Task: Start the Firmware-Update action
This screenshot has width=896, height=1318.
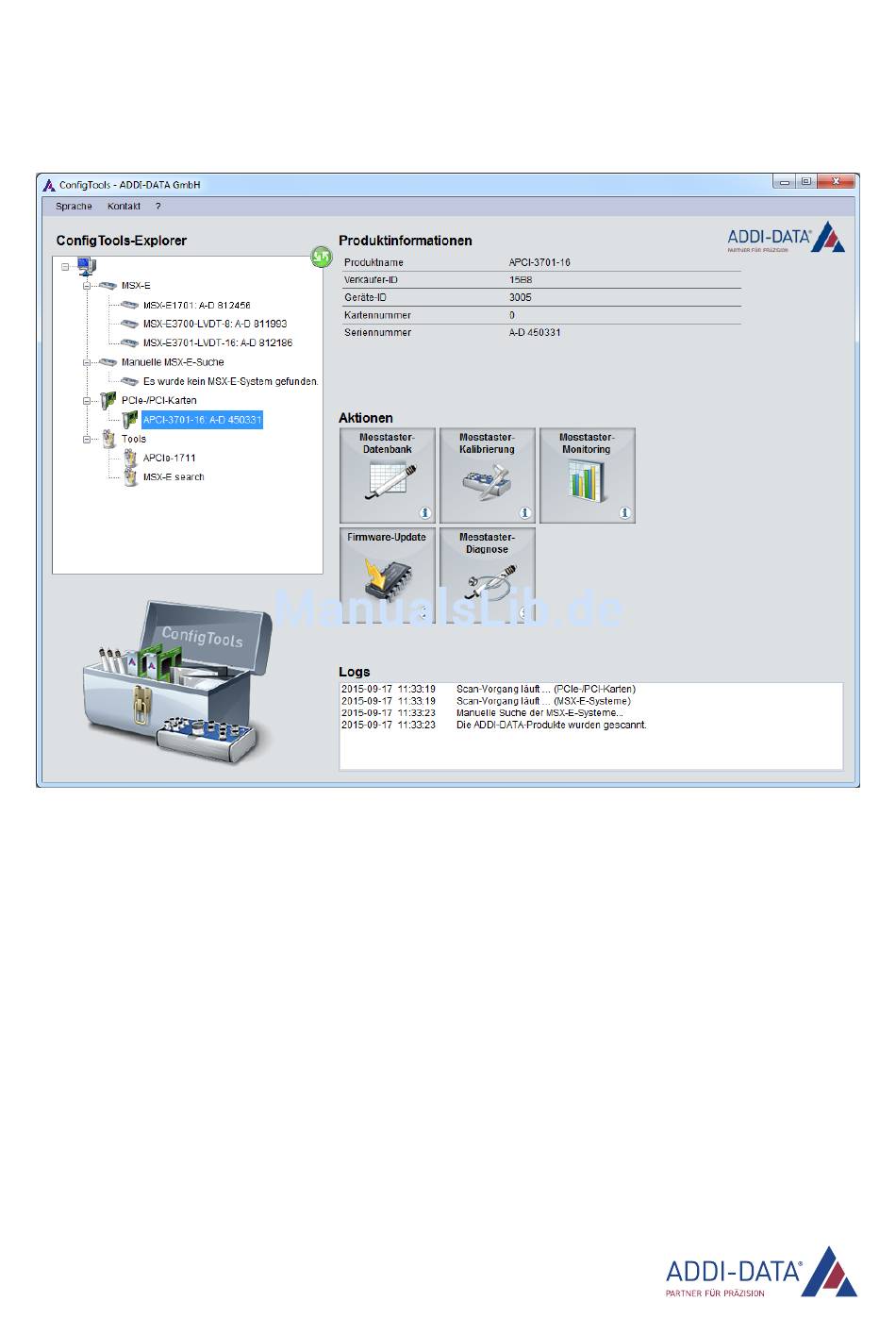Action: point(388,575)
